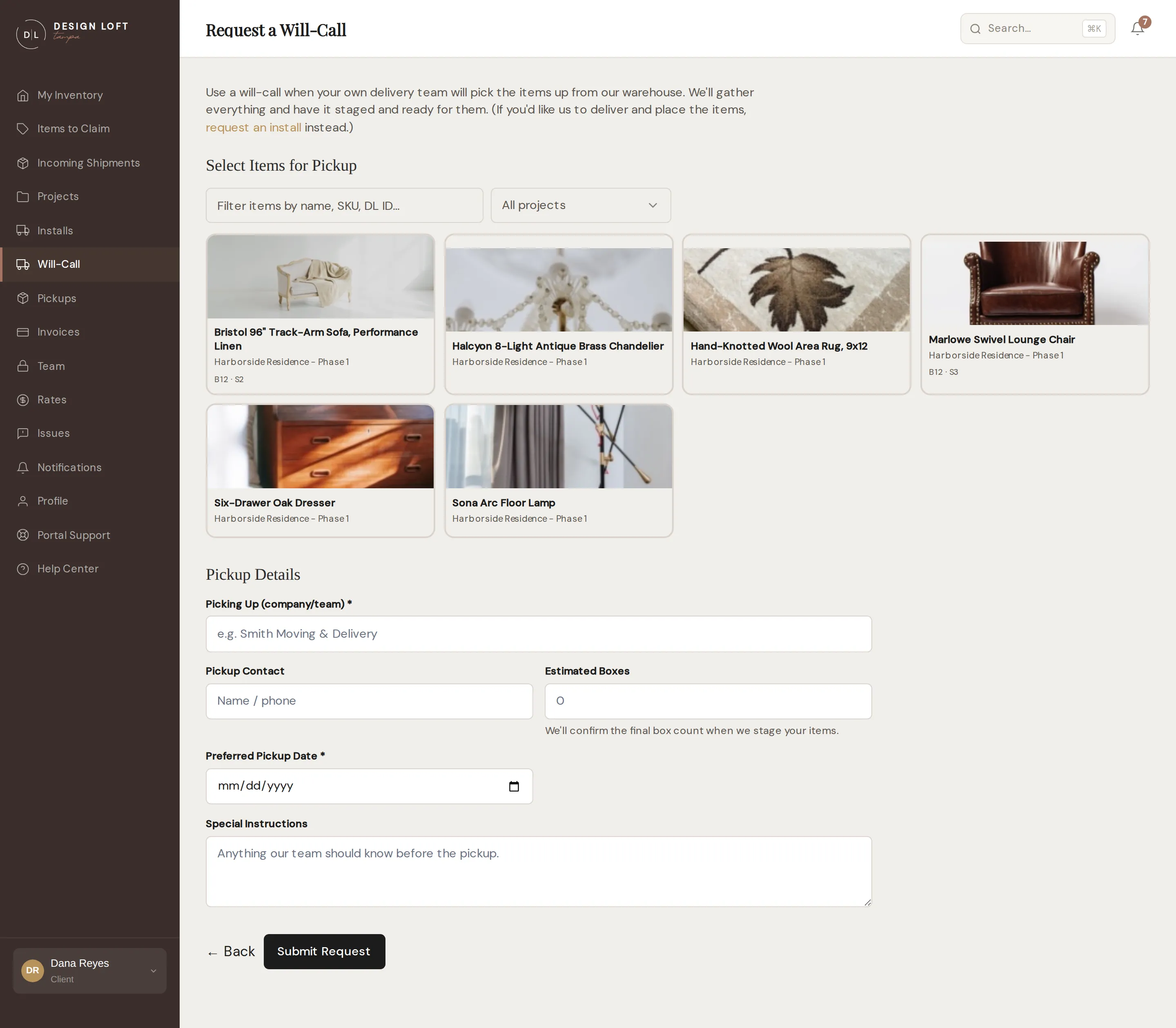The height and width of the screenshot is (1028, 1176).
Task: Click the Rates dollar icon
Action: click(23, 400)
